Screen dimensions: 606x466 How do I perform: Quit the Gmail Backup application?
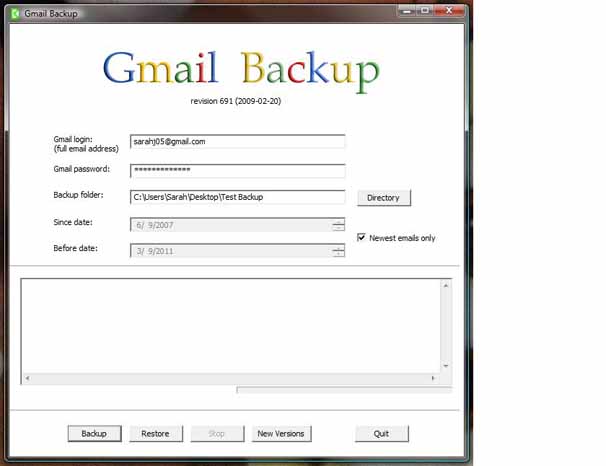pyautogui.click(x=381, y=434)
